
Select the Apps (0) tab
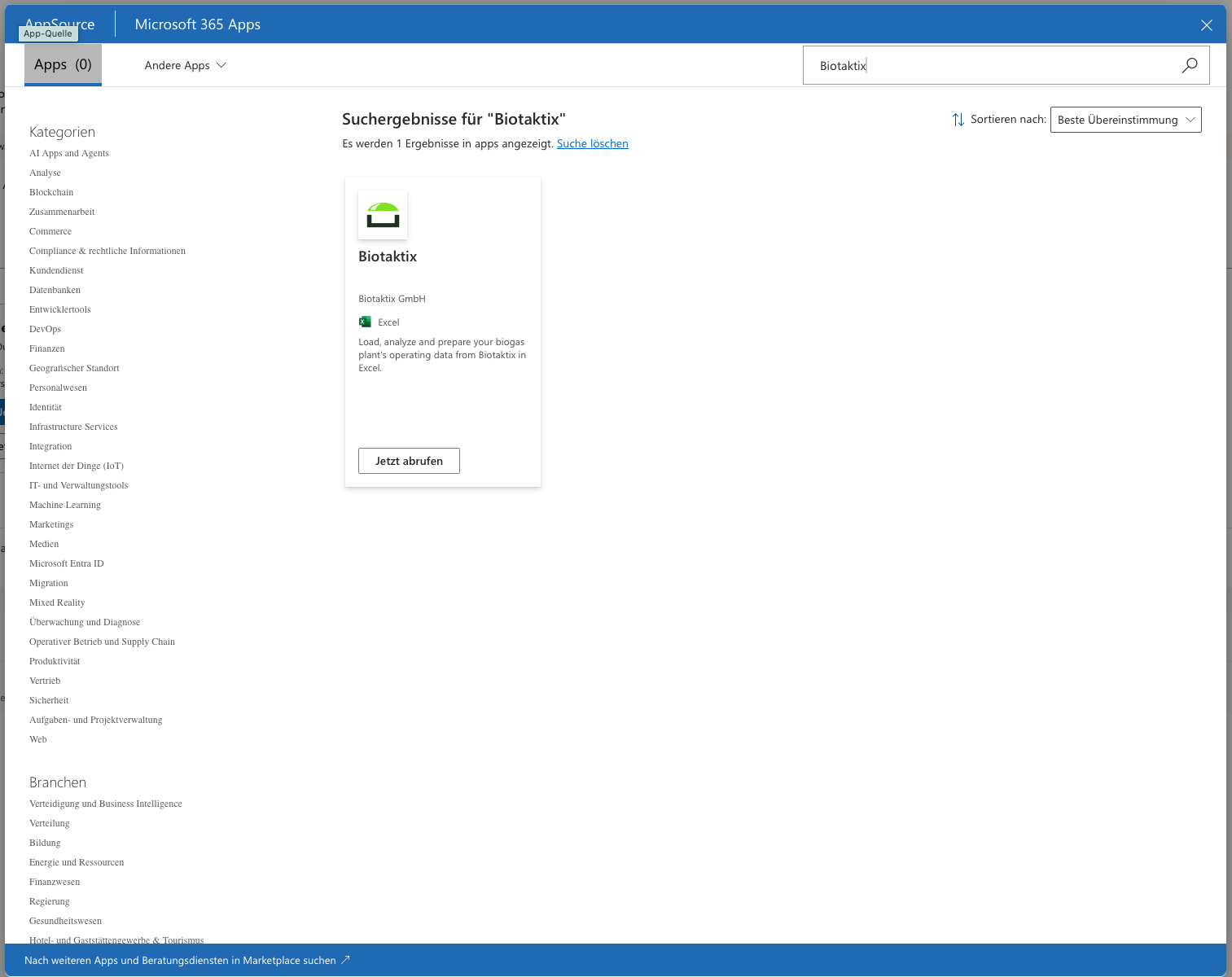click(63, 64)
